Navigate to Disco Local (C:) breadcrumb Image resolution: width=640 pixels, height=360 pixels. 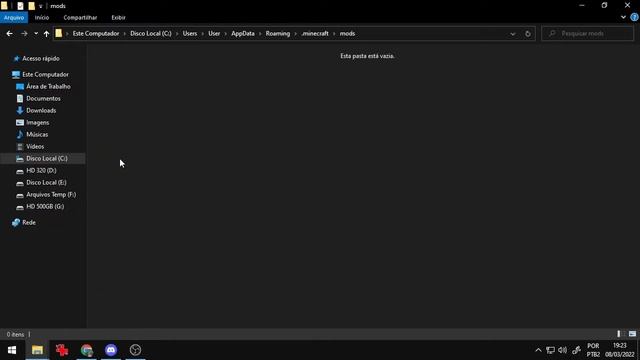coord(151,33)
